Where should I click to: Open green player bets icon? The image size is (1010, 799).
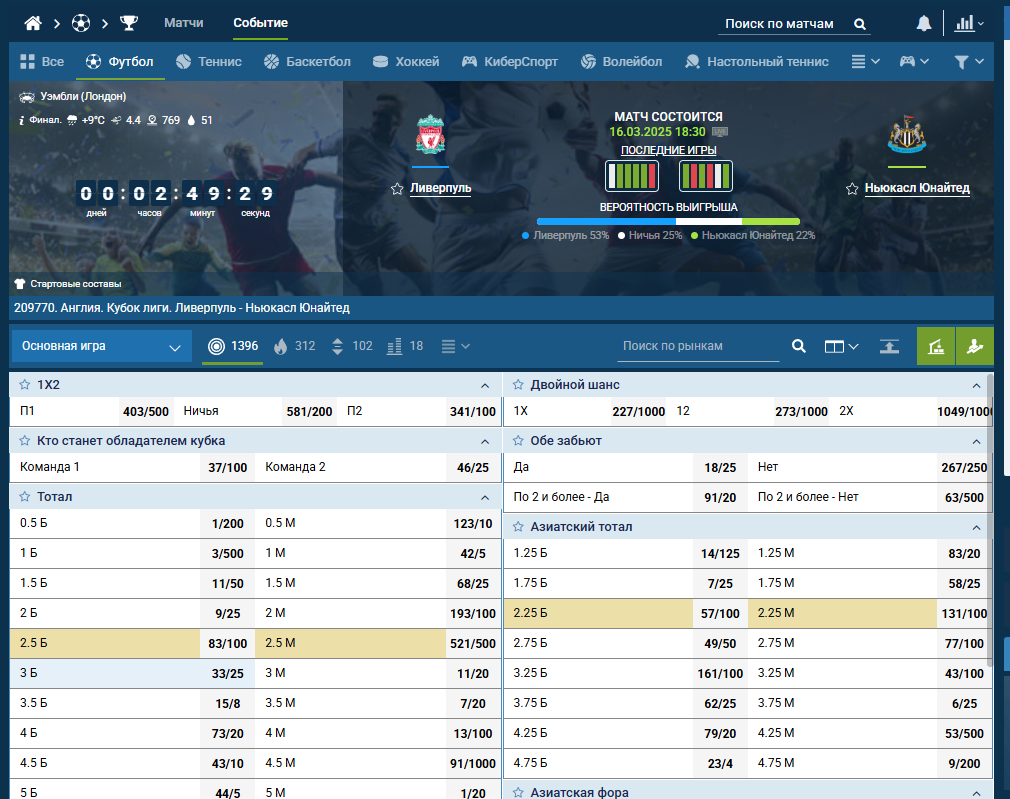(x=975, y=347)
